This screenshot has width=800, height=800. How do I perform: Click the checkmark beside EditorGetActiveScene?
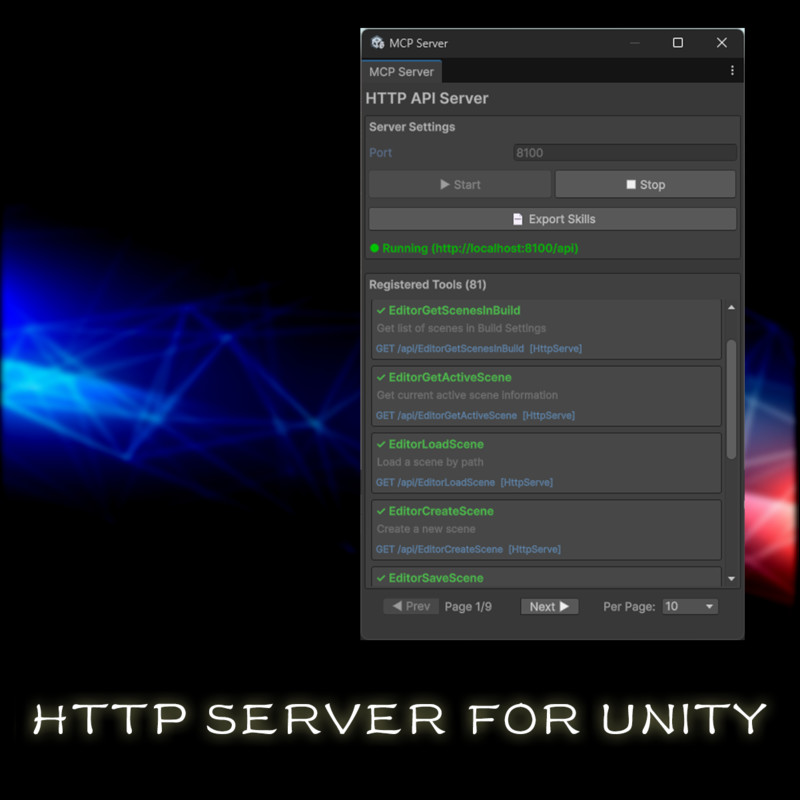pyautogui.click(x=381, y=377)
